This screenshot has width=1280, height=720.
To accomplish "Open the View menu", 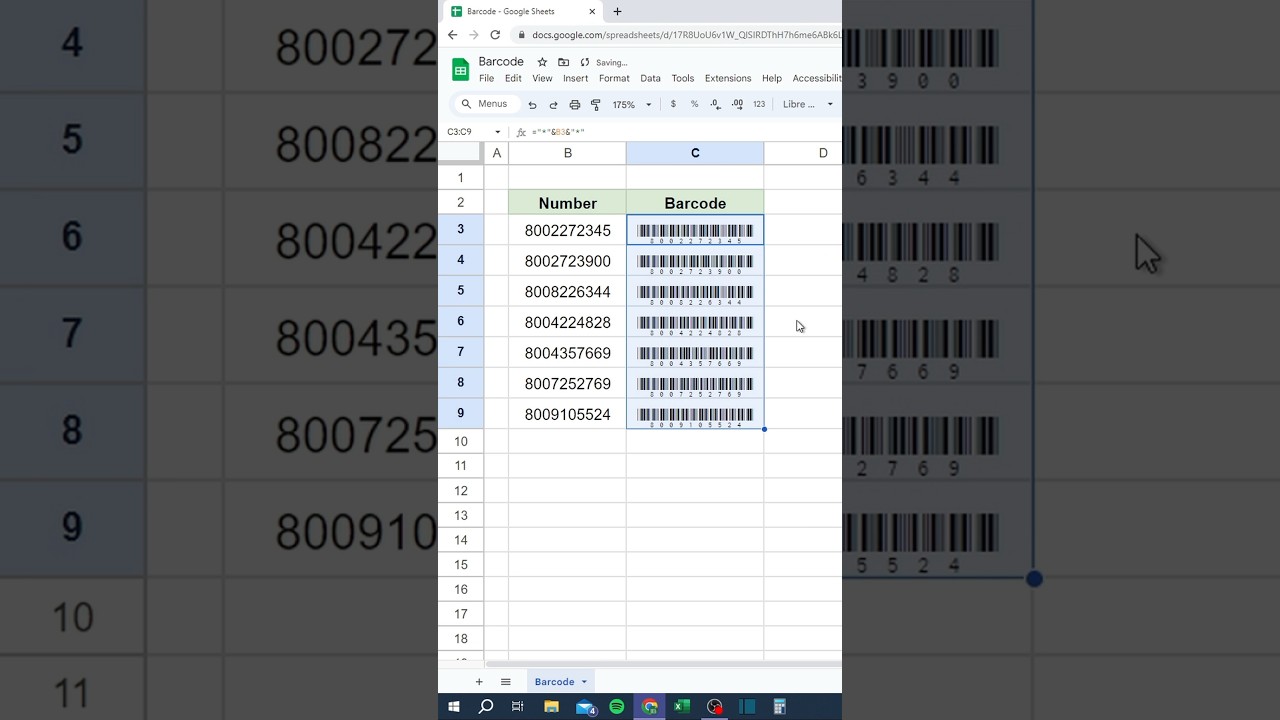I will (x=542, y=78).
